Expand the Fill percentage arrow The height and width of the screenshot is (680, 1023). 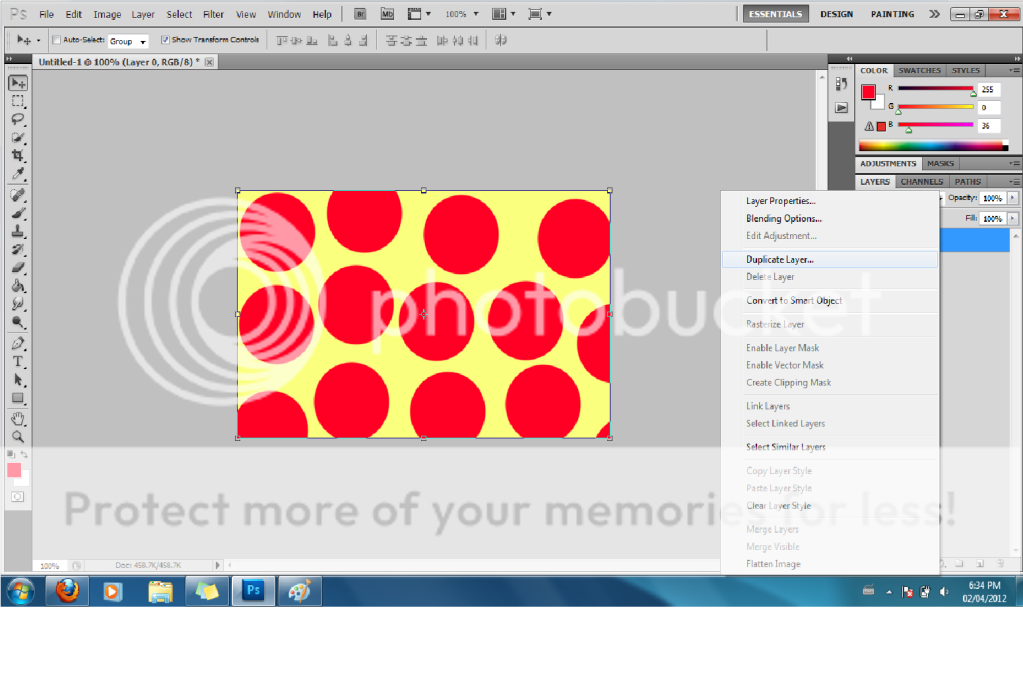[1013, 218]
